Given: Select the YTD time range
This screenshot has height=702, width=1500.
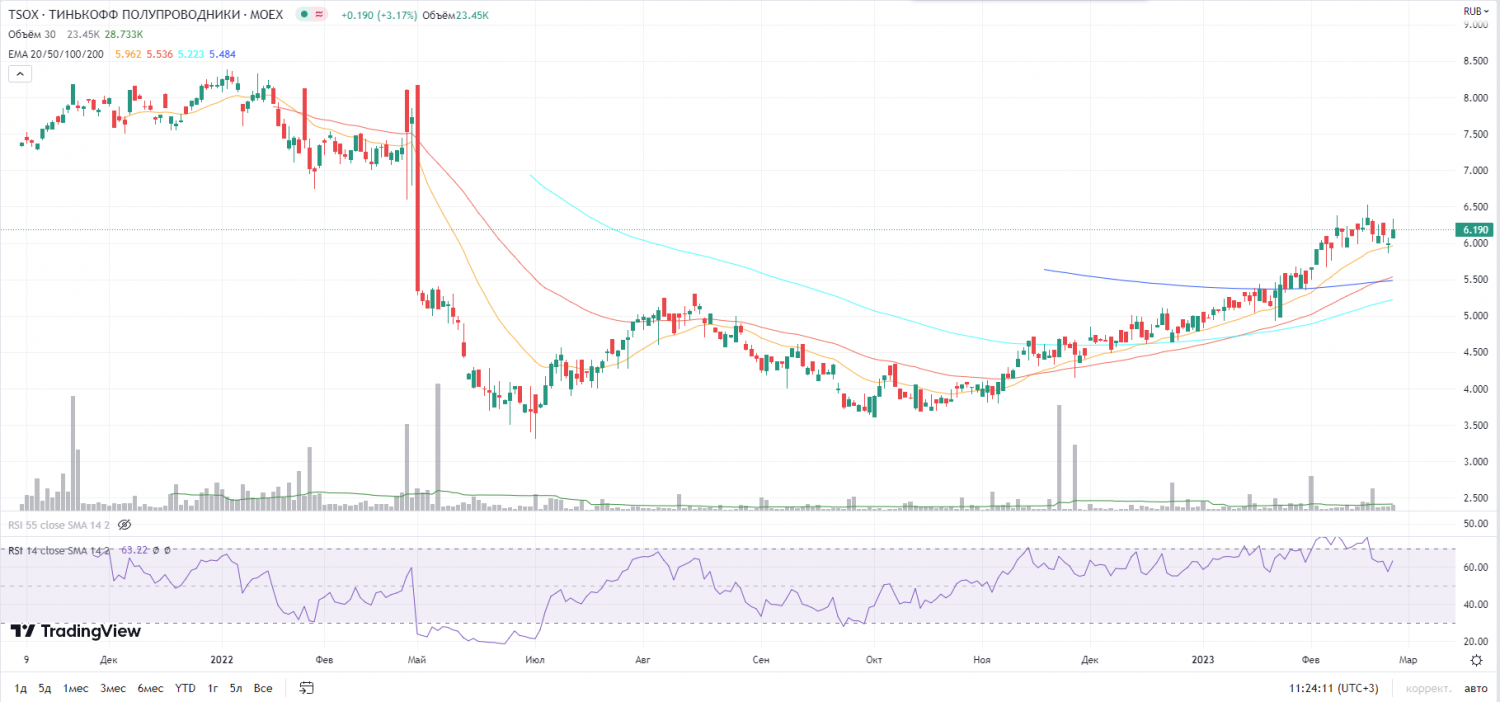Looking at the screenshot, I should [x=185, y=688].
